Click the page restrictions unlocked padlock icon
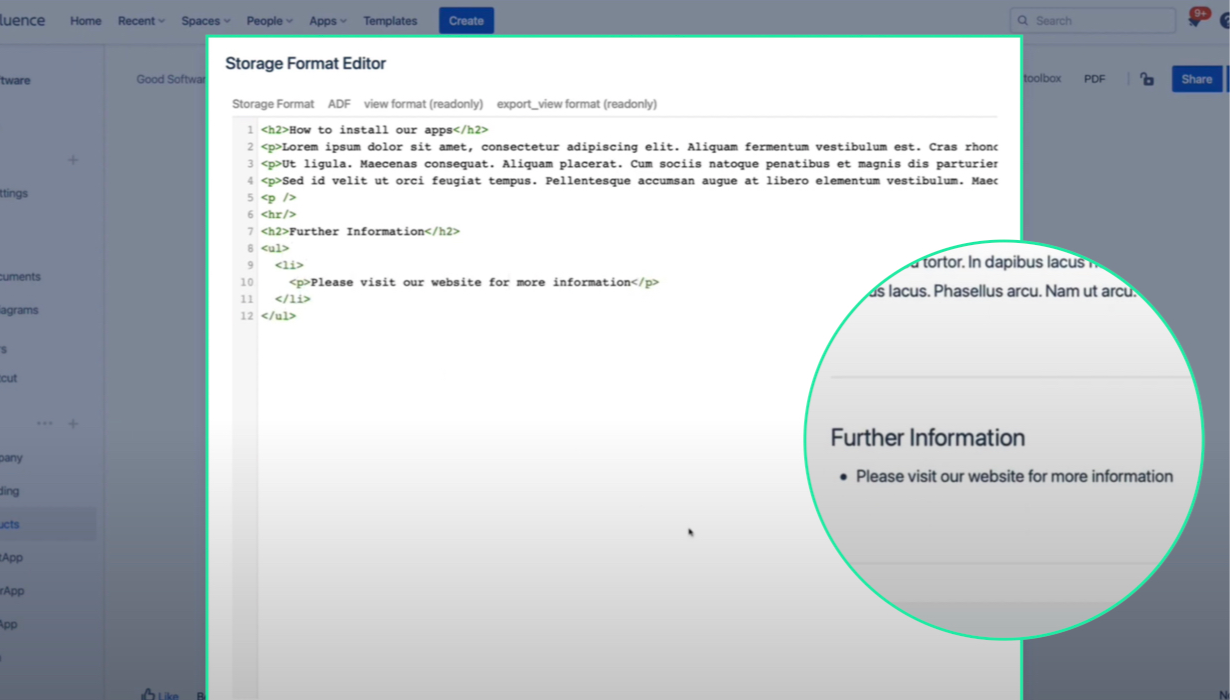 pos(1147,79)
